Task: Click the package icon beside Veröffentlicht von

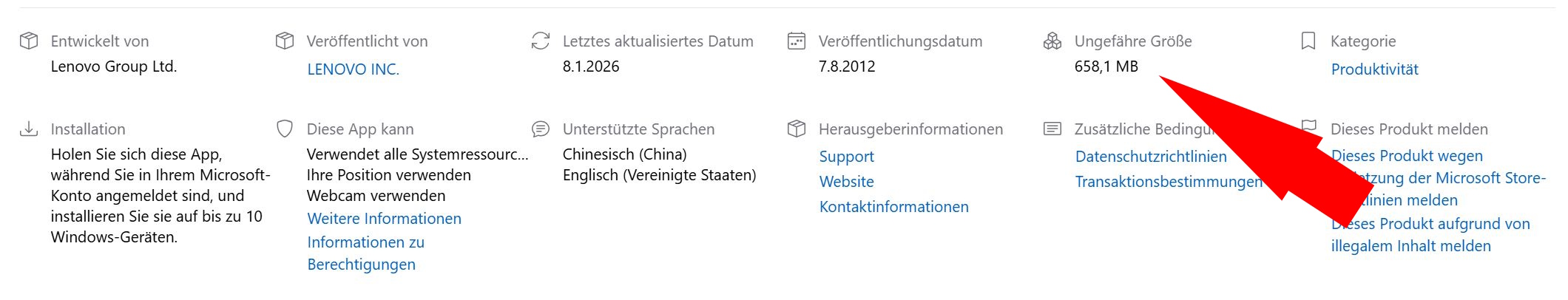Action: click(284, 41)
